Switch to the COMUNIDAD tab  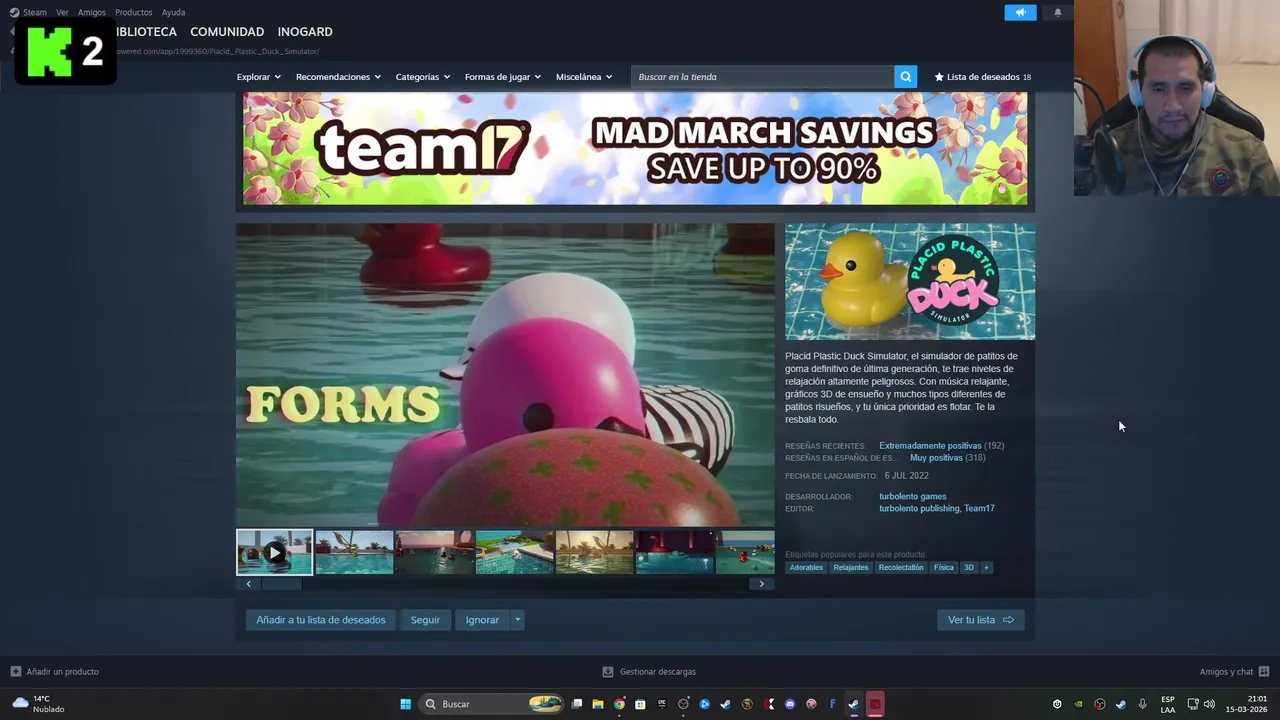[227, 32]
